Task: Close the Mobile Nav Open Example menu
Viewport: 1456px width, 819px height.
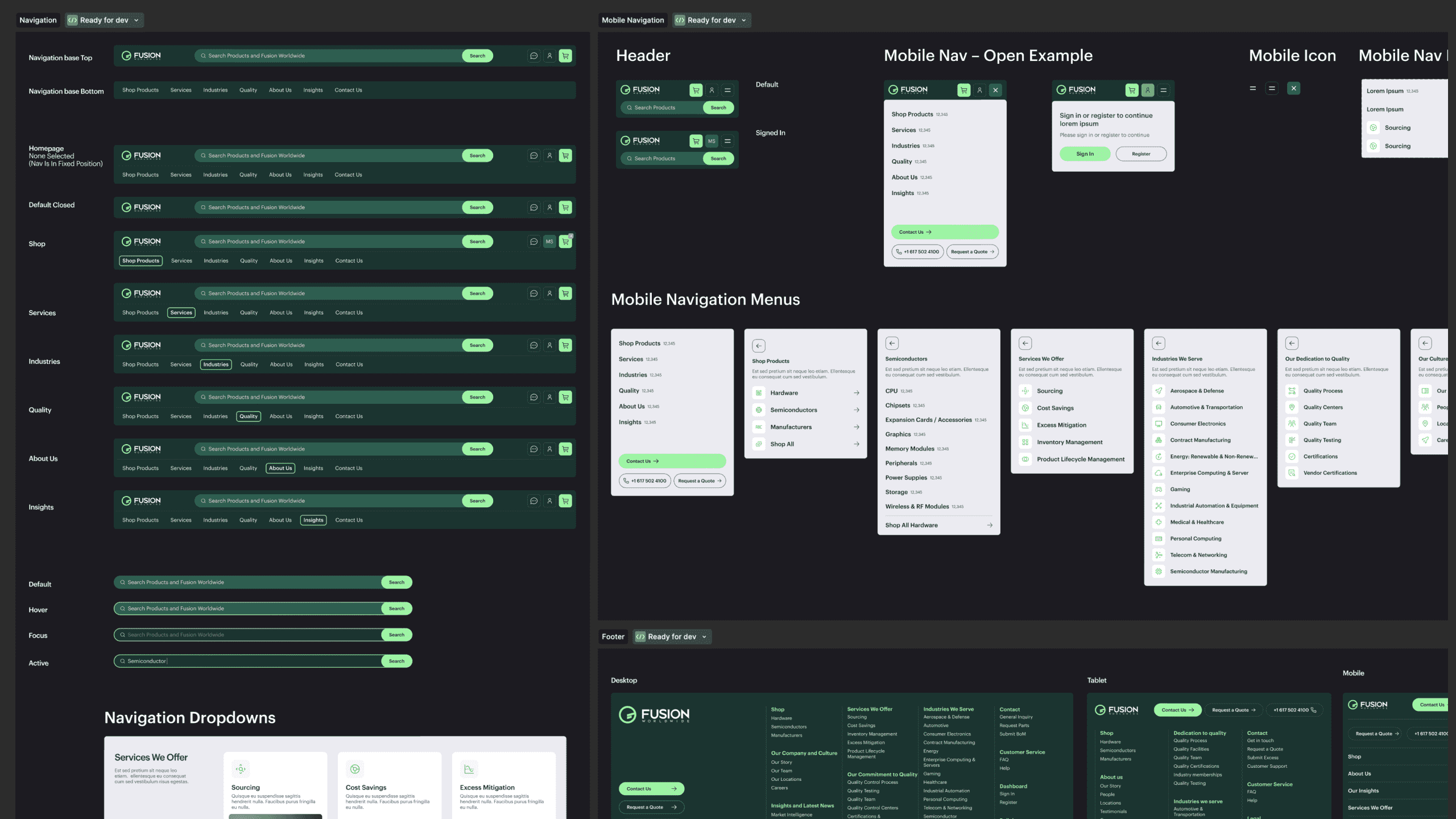Action: pyautogui.click(x=995, y=90)
